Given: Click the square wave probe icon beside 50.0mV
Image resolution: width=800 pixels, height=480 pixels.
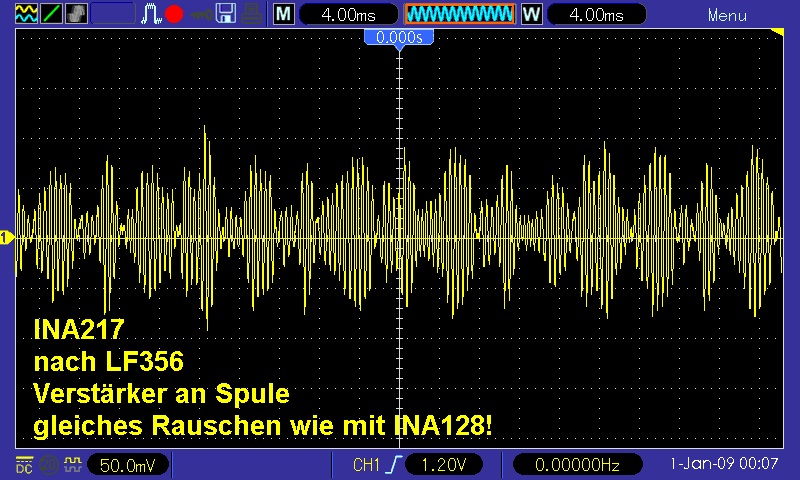Looking at the screenshot, I should 73,464.
